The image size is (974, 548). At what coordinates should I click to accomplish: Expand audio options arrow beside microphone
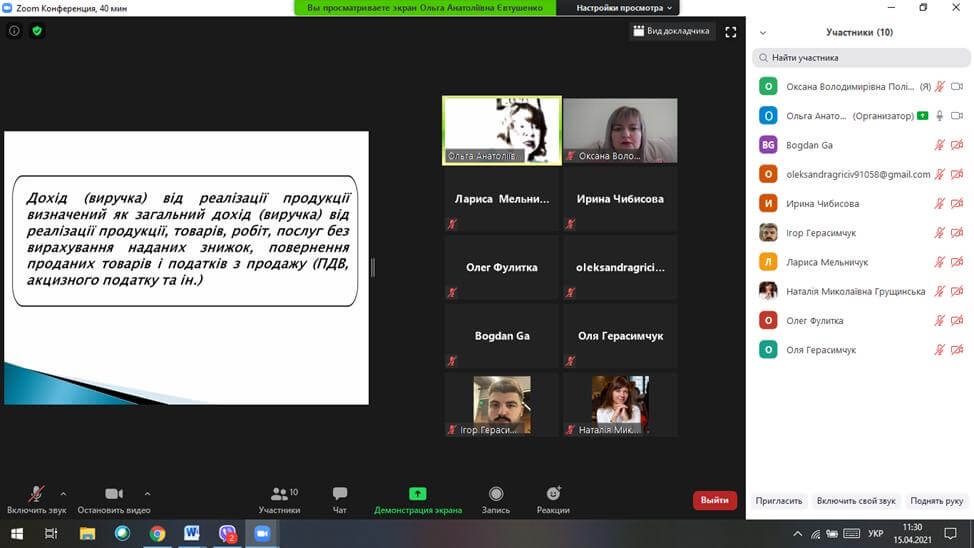point(63,493)
